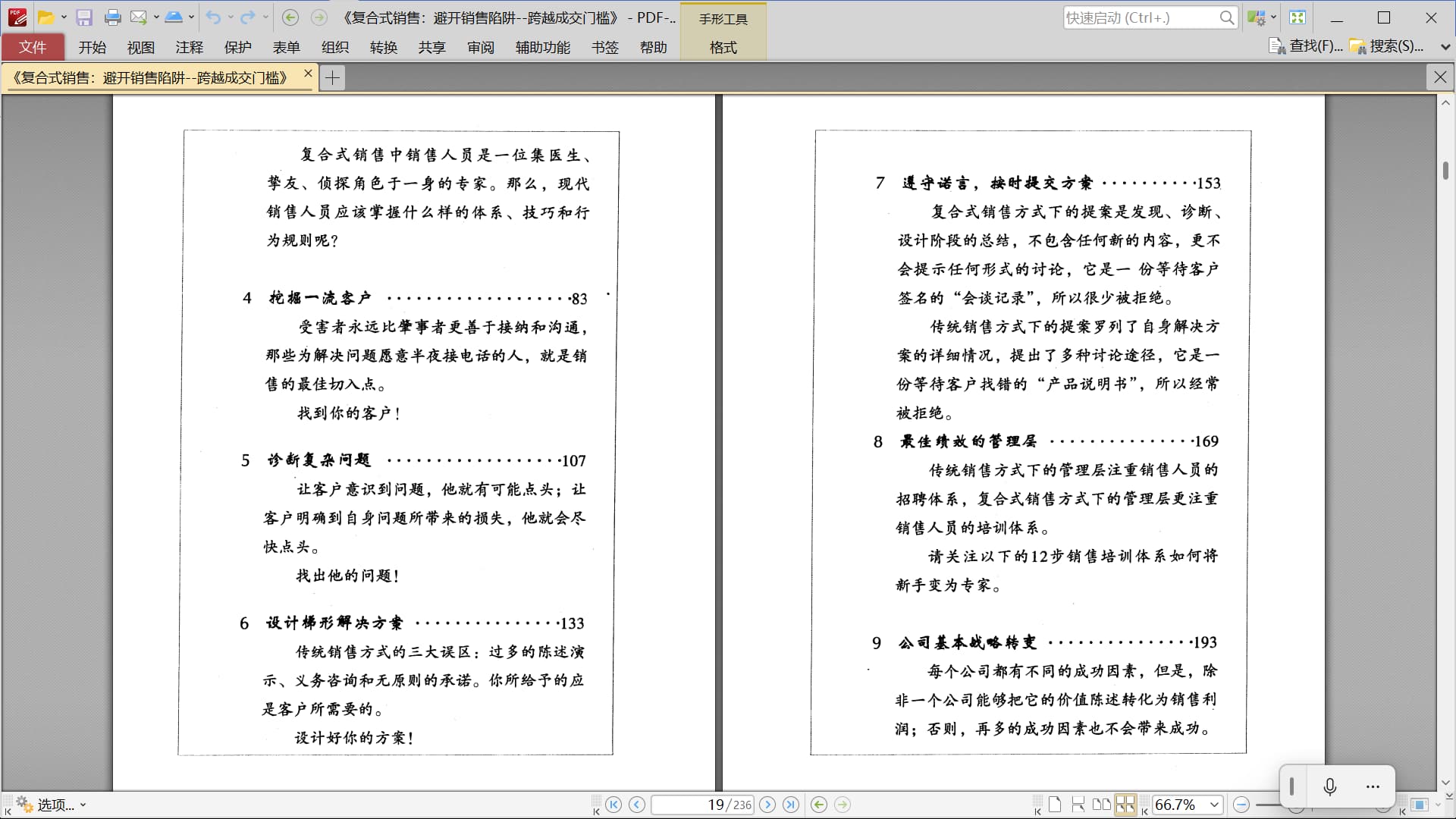1456x819 pixels.
Task: Expand the undo history dropdown
Action: tap(230, 17)
